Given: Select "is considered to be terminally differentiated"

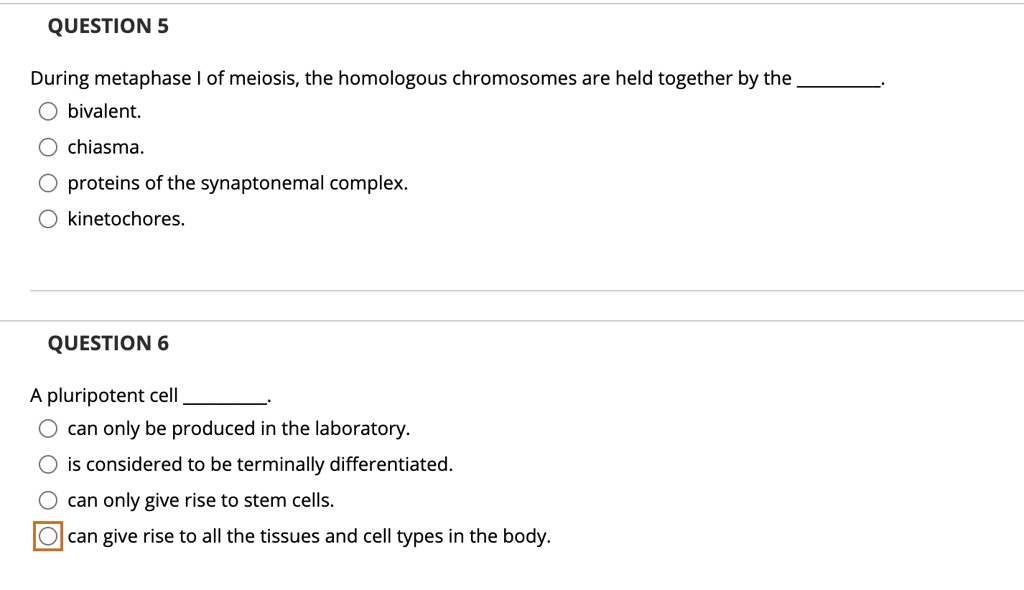Looking at the screenshot, I should [47, 464].
